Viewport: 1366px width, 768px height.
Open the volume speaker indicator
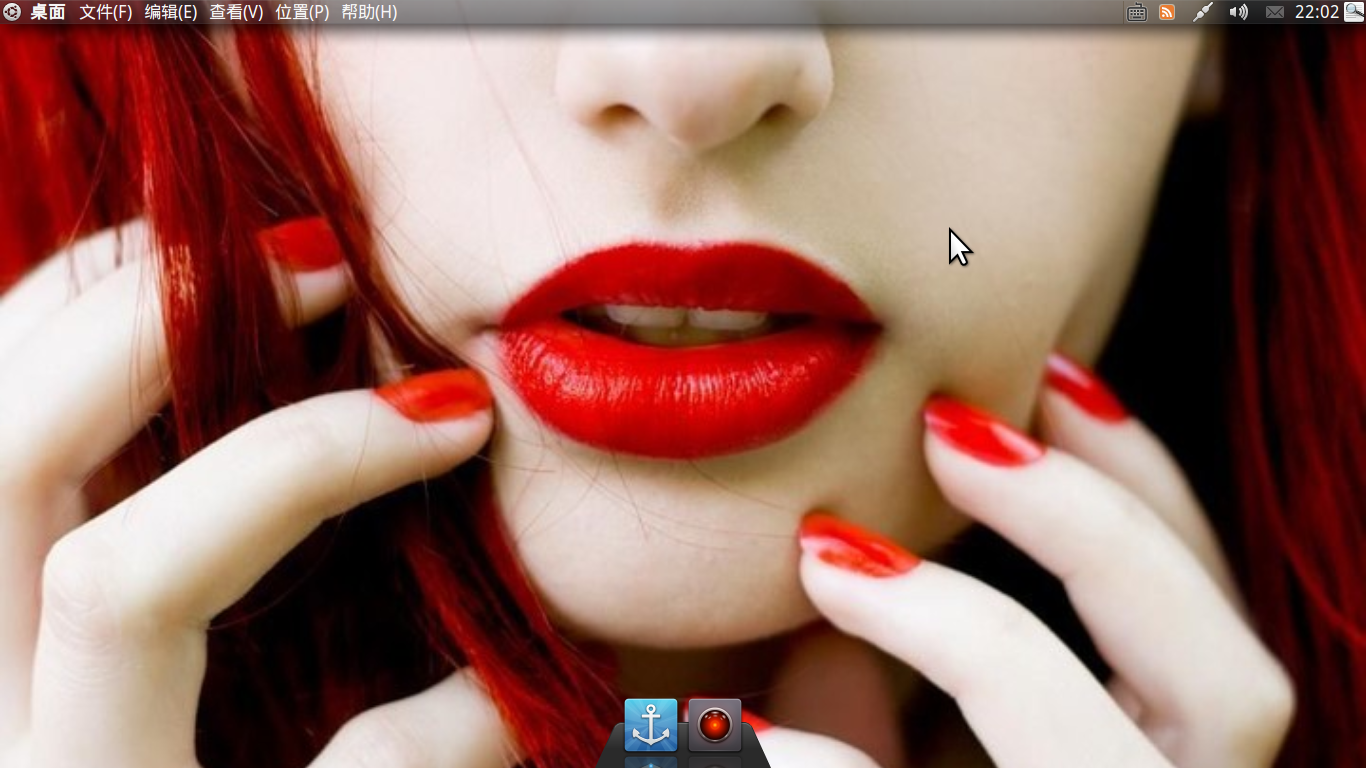[1239, 12]
